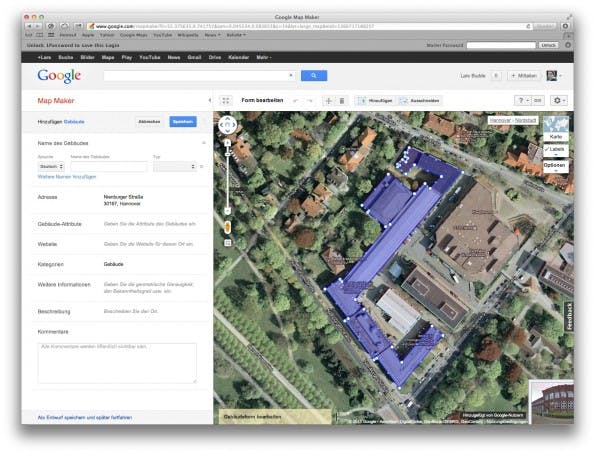Click the undo arrow in the toolbar
This screenshot has width=595, height=454.
pyautogui.click(x=296, y=101)
